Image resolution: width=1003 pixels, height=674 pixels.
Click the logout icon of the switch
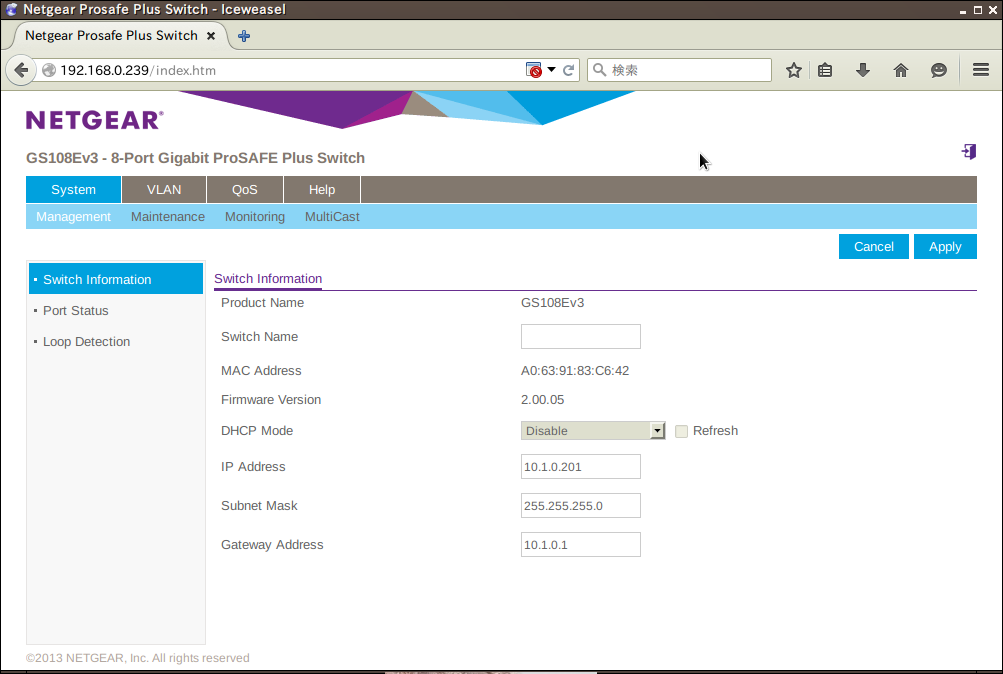pyautogui.click(x=968, y=152)
